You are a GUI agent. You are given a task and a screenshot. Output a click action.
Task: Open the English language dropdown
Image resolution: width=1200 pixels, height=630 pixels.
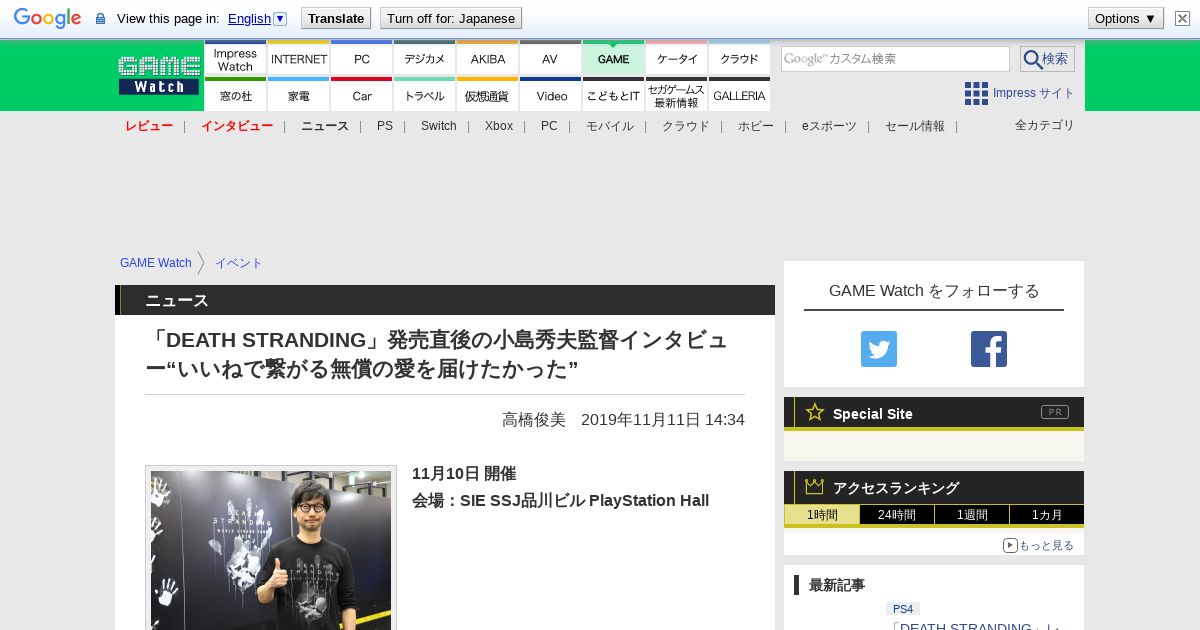coord(257,18)
